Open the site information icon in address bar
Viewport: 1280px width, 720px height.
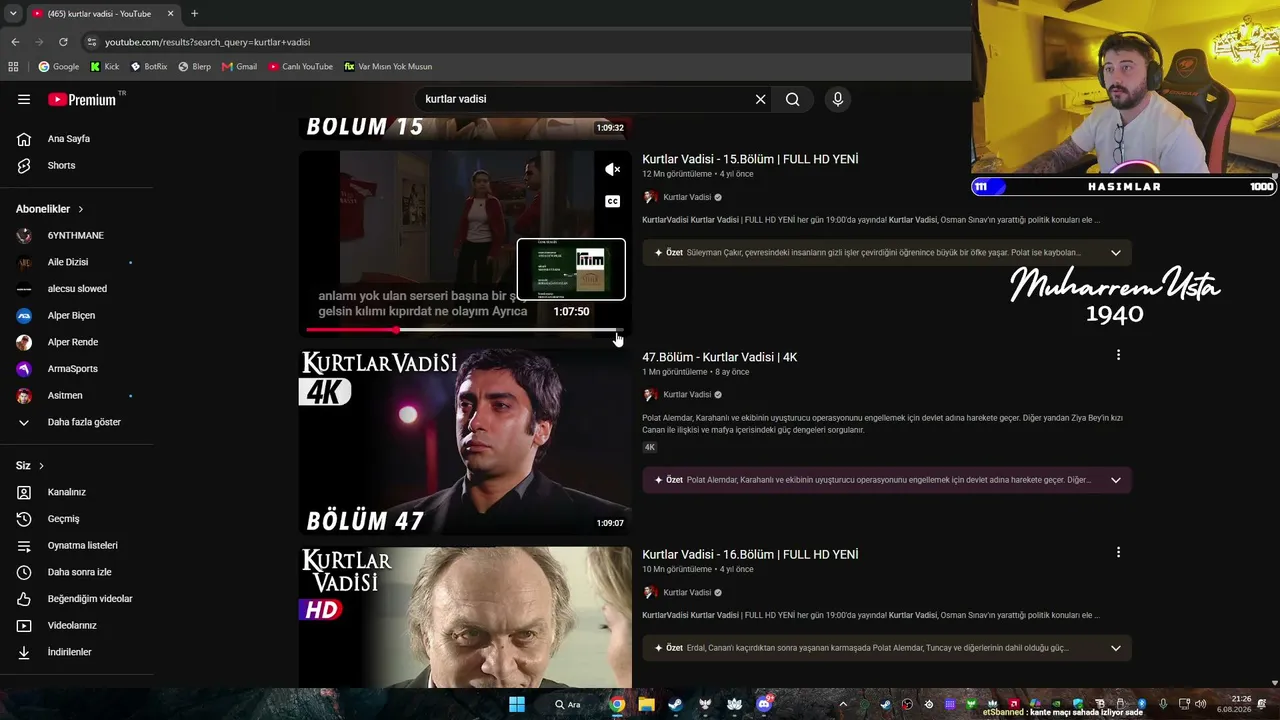[x=92, y=42]
